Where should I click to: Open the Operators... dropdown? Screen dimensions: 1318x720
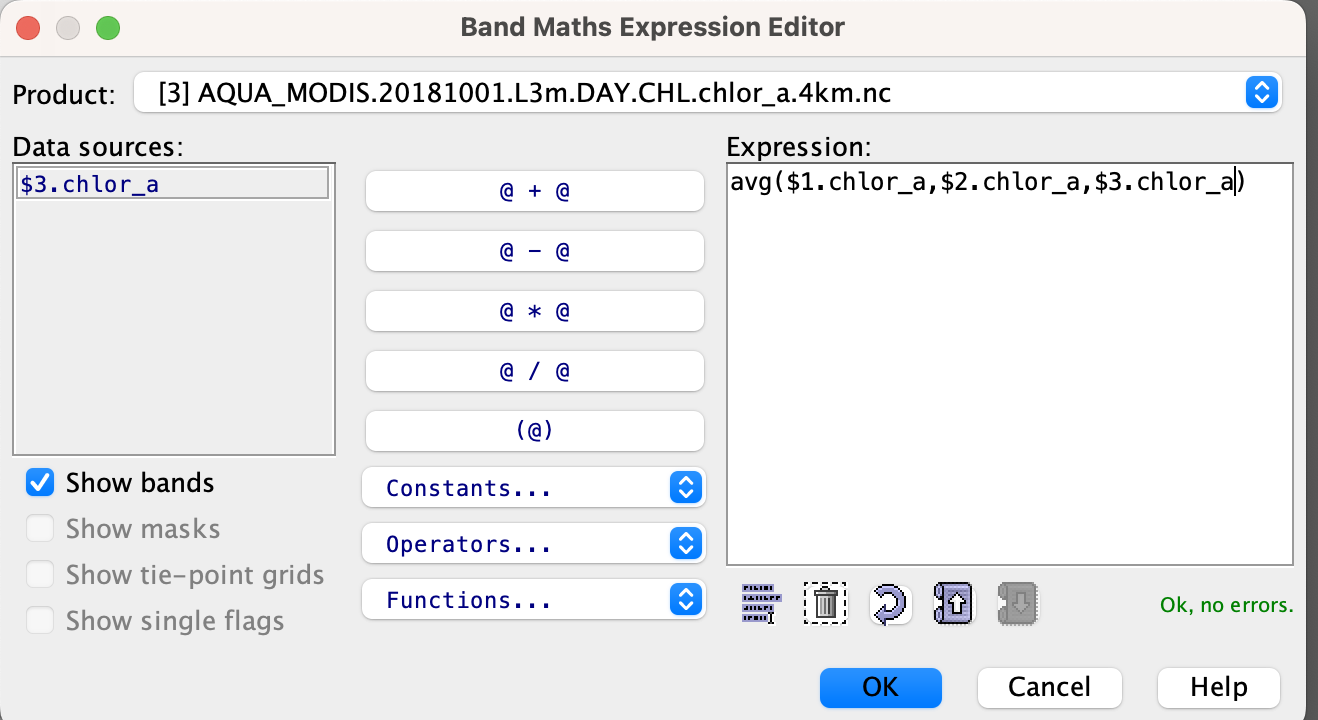tap(534, 544)
